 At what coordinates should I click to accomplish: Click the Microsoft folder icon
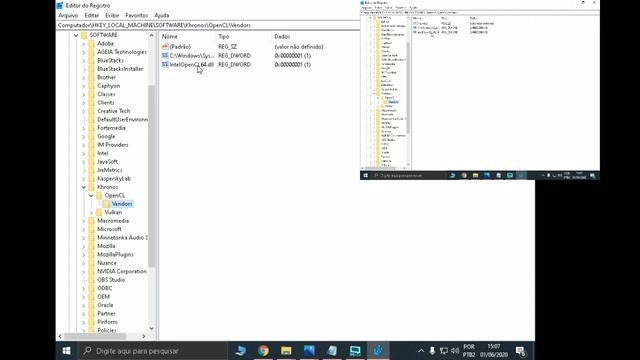91,229
